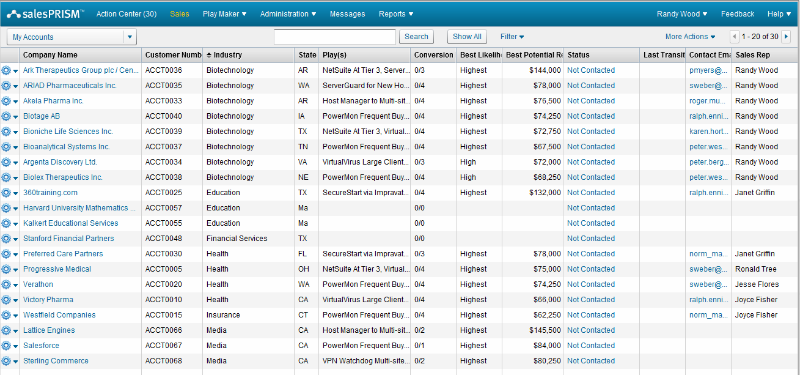This screenshot has width=800, height=375.
Task: Open the Randy Wood user menu
Action: tap(682, 14)
